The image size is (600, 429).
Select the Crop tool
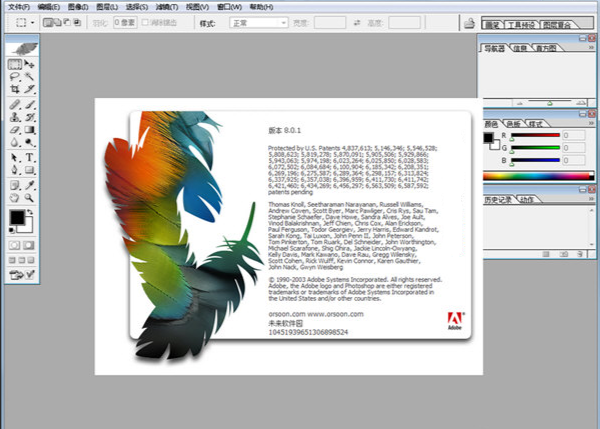coord(15,89)
